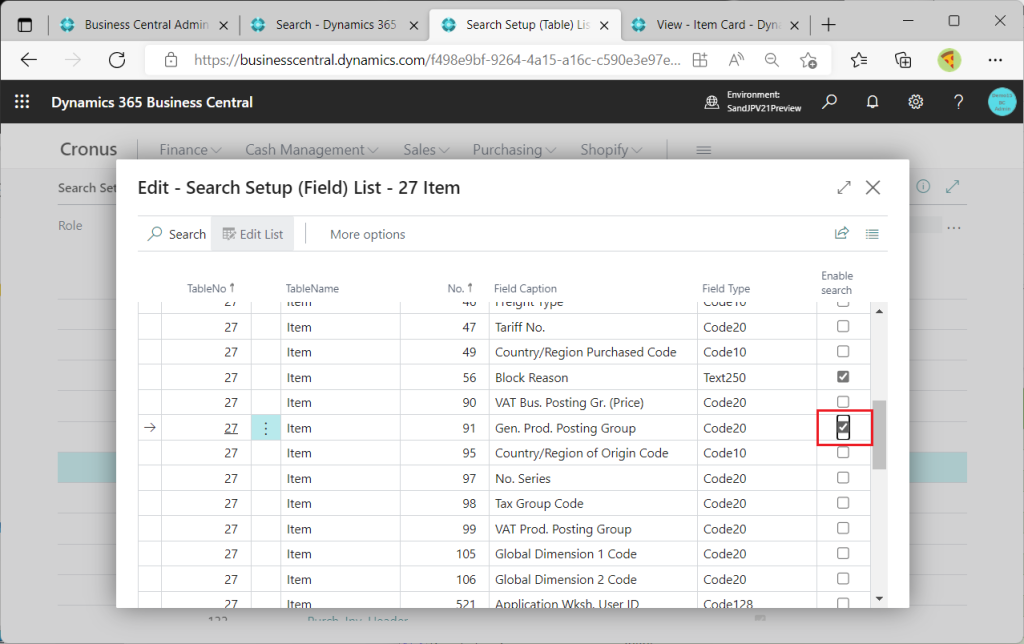Close the Search Setup (Table) List tab

604,25
